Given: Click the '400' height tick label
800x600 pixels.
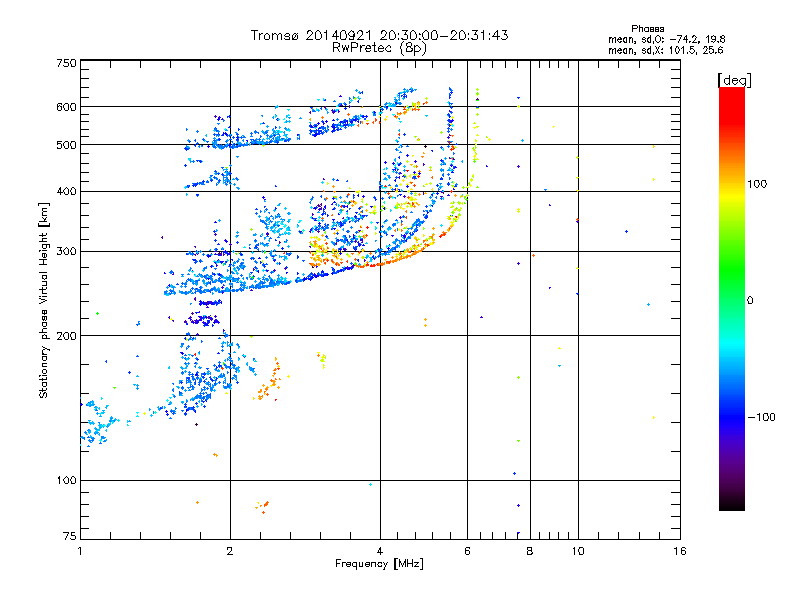Looking at the screenshot, I should (66, 191).
